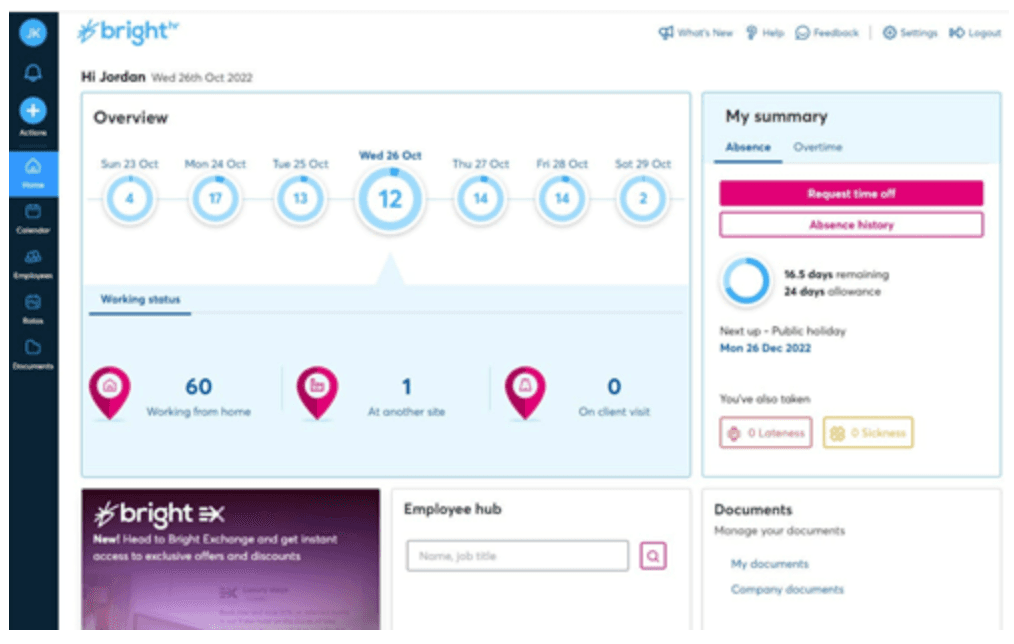This screenshot has height=644, width=1014.
Task: Select the Working status tab
Action: [x=140, y=299]
